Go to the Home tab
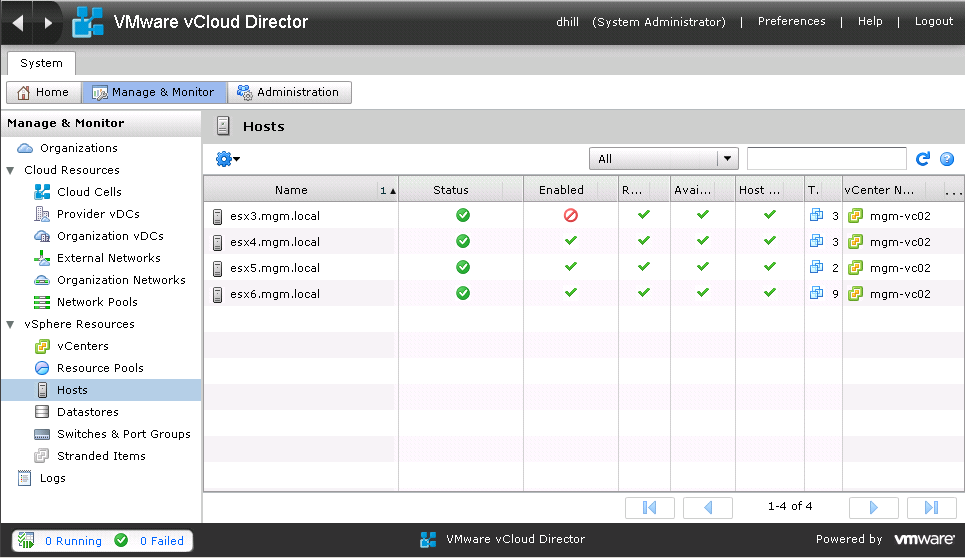The image size is (965, 558). point(44,92)
